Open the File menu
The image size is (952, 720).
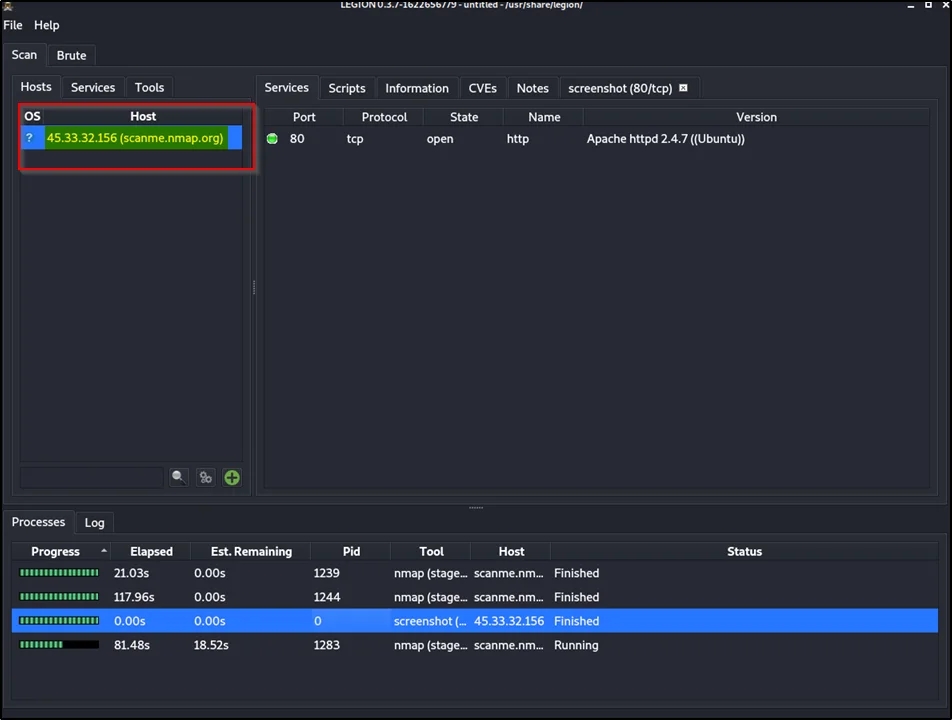(x=13, y=25)
